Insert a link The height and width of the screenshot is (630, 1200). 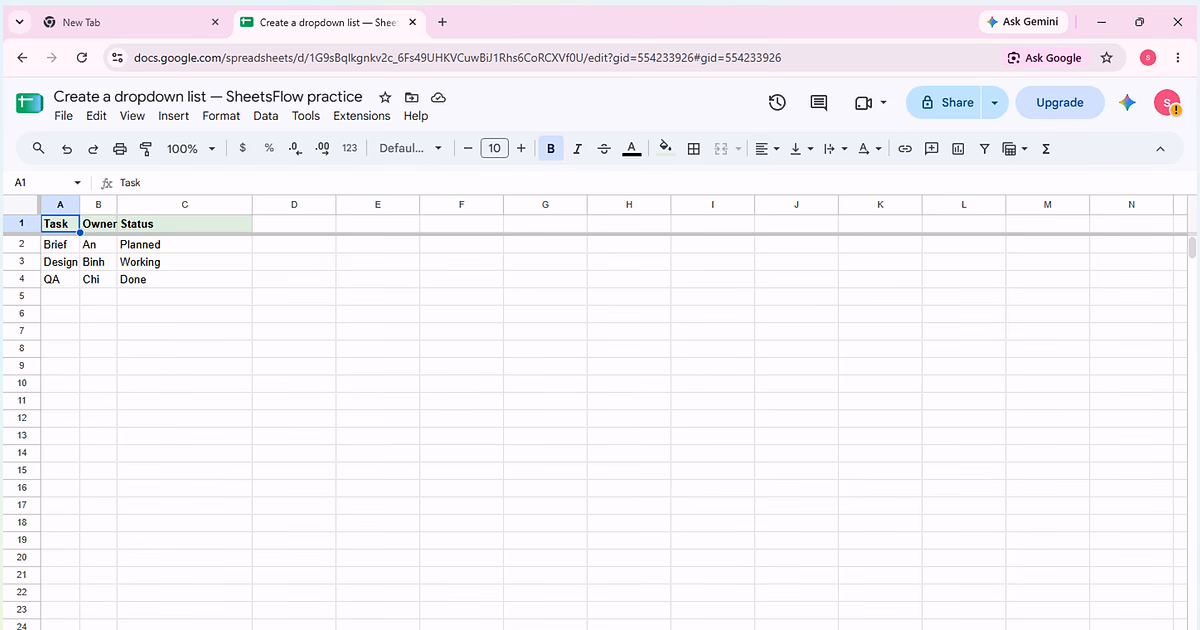pyautogui.click(x=905, y=148)
